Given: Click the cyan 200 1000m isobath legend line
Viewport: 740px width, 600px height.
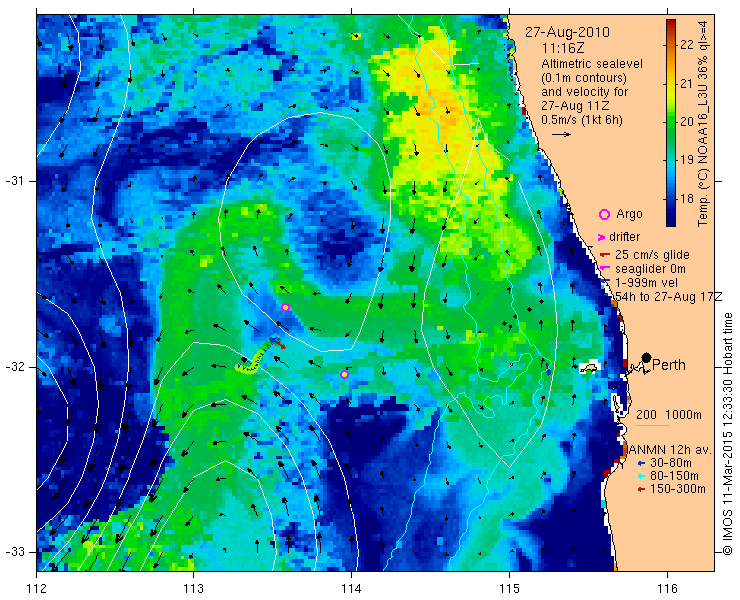Looking at the screenshot, I should [653, 425].
